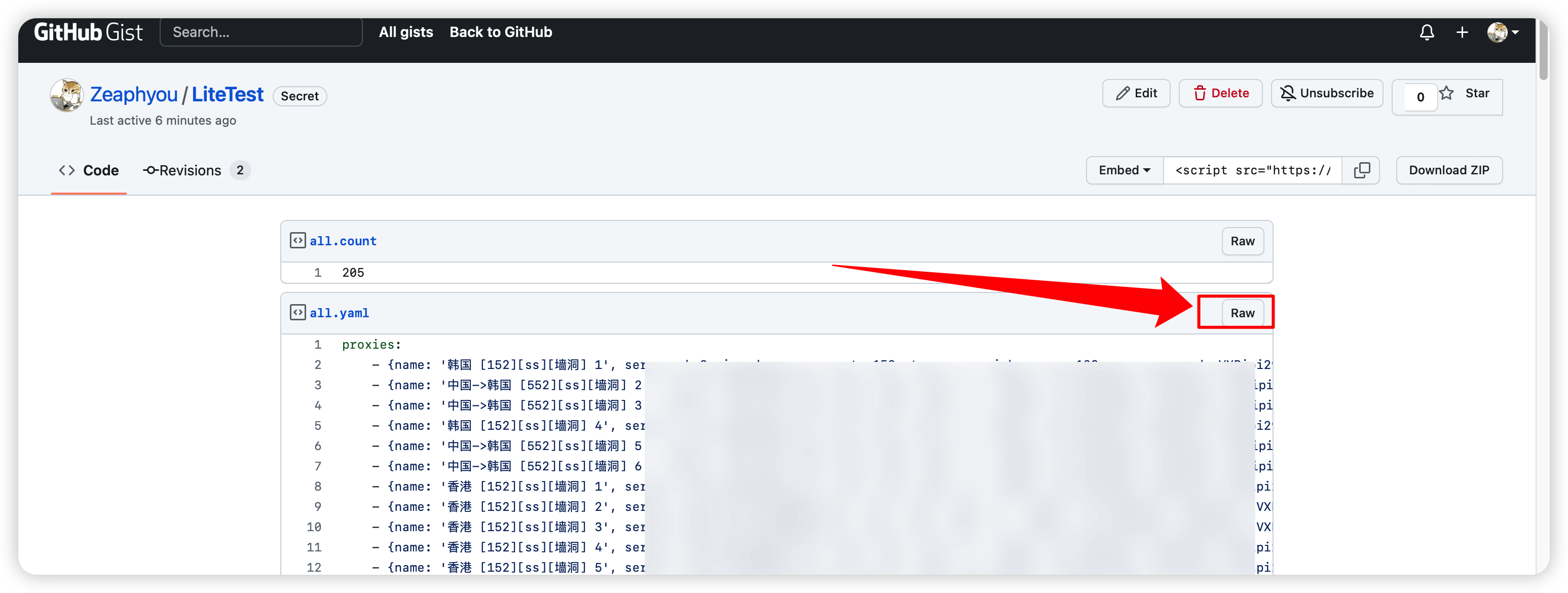Click the Zeaphyou avatar beside gist title
Viewport: 1568px width, 593px height.
66,95
